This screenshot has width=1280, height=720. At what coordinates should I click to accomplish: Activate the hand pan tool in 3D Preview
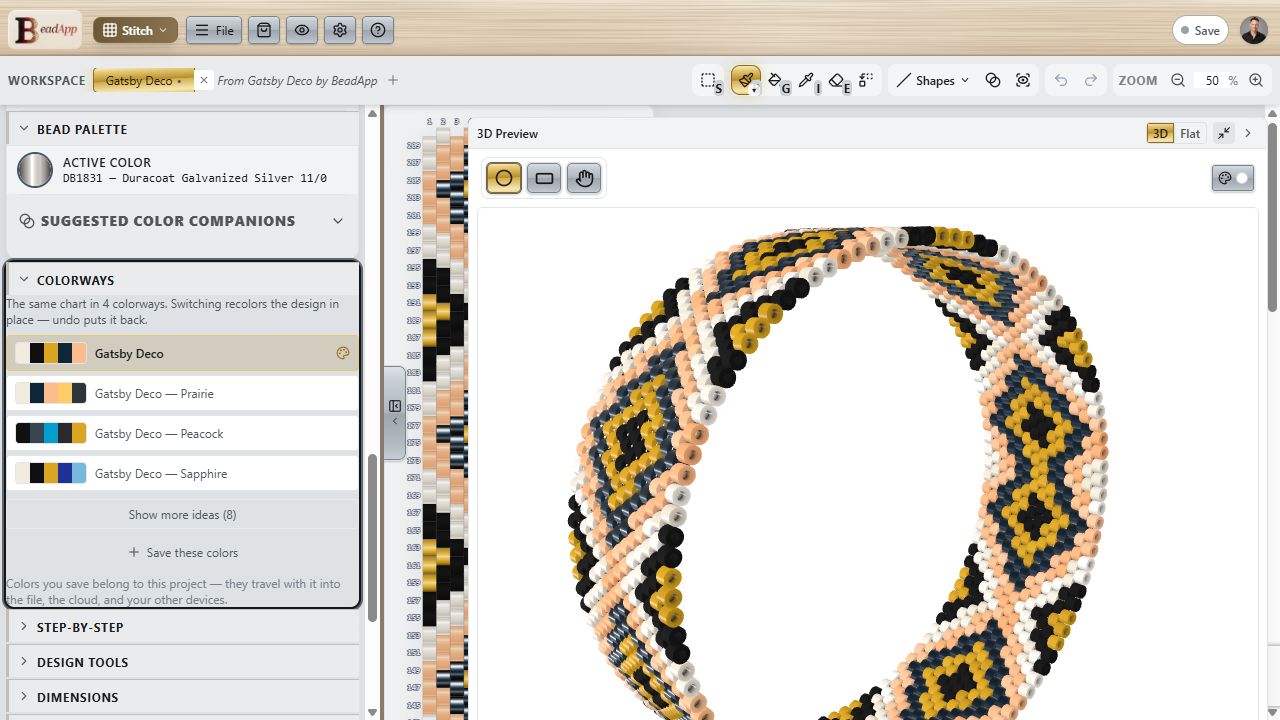tap(584, 178)
